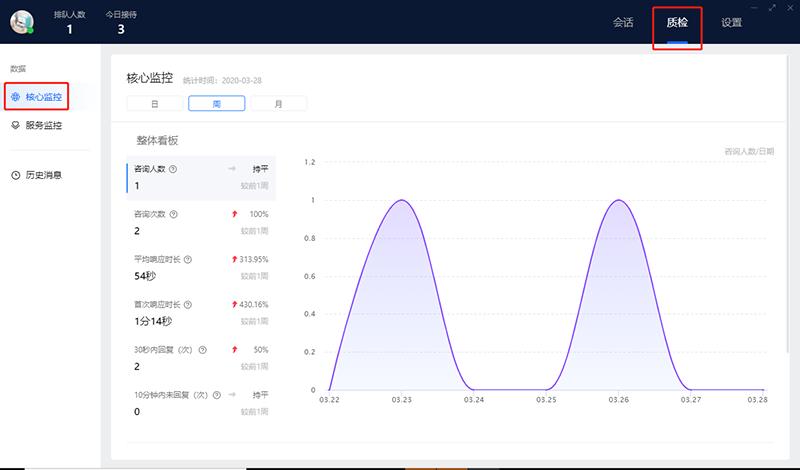The width and height of the screenshot is (800, 470).
Task: Open 历史消息 in the sidebar
Action: (43, 175)
